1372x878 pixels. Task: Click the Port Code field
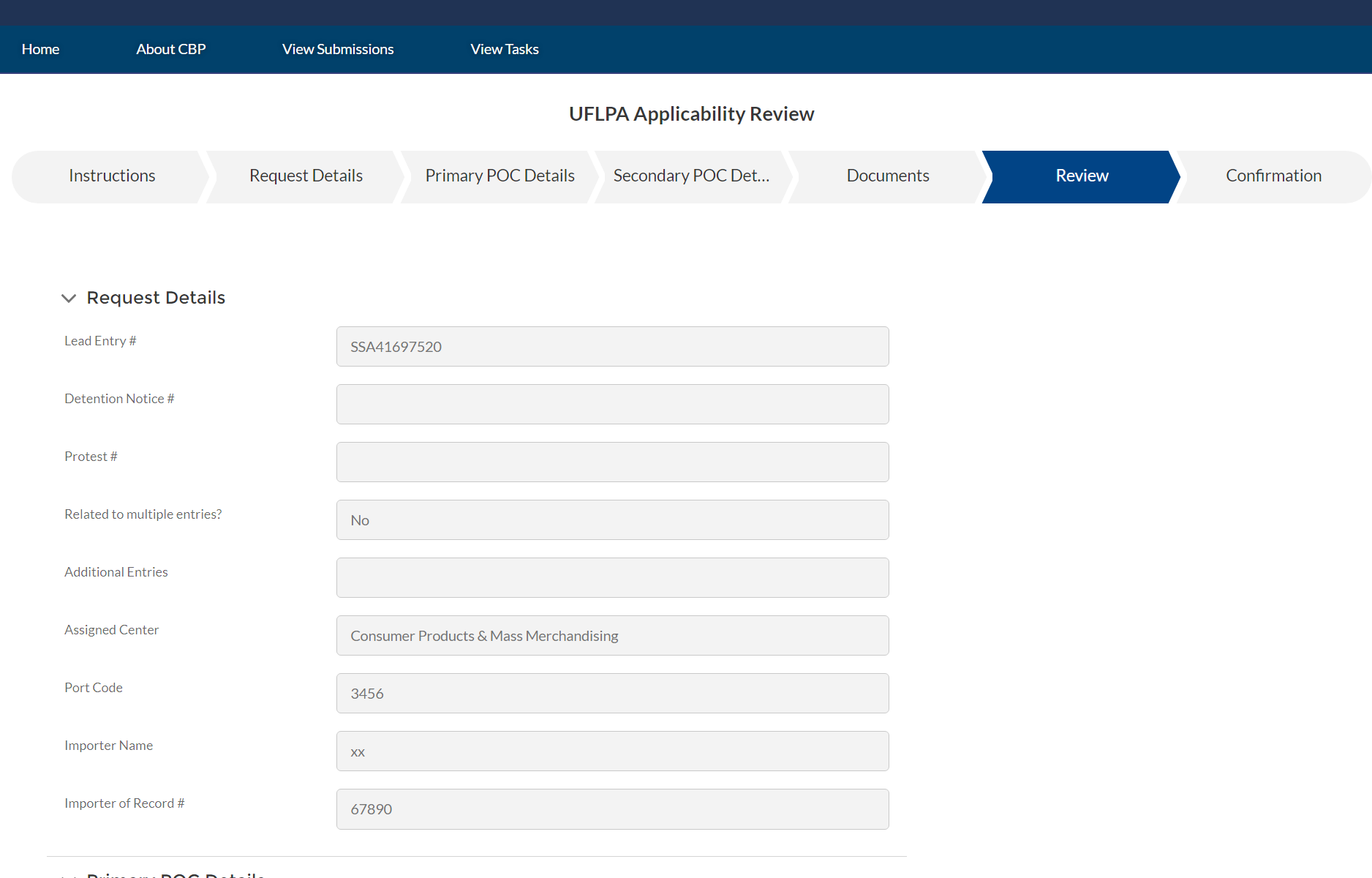click(x=612, y=694)
